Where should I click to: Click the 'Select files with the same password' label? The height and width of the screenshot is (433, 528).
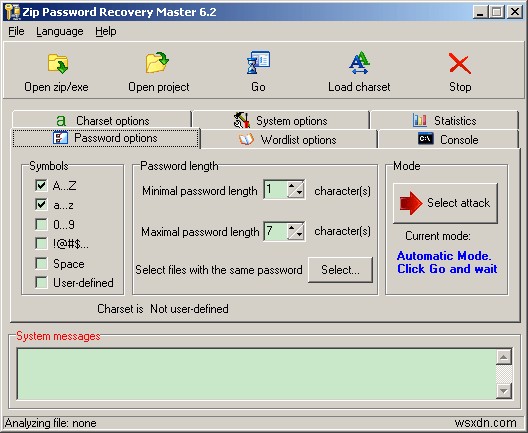click(x=219, y=270)
